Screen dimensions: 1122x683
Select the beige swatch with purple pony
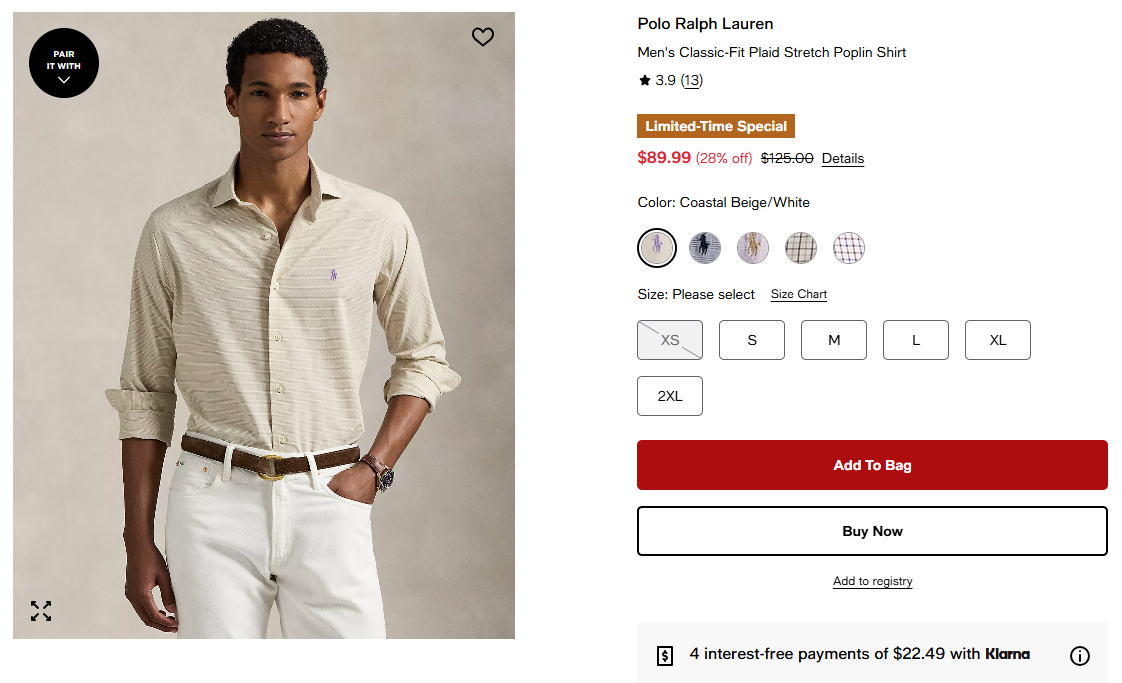[x=657, y=247]
